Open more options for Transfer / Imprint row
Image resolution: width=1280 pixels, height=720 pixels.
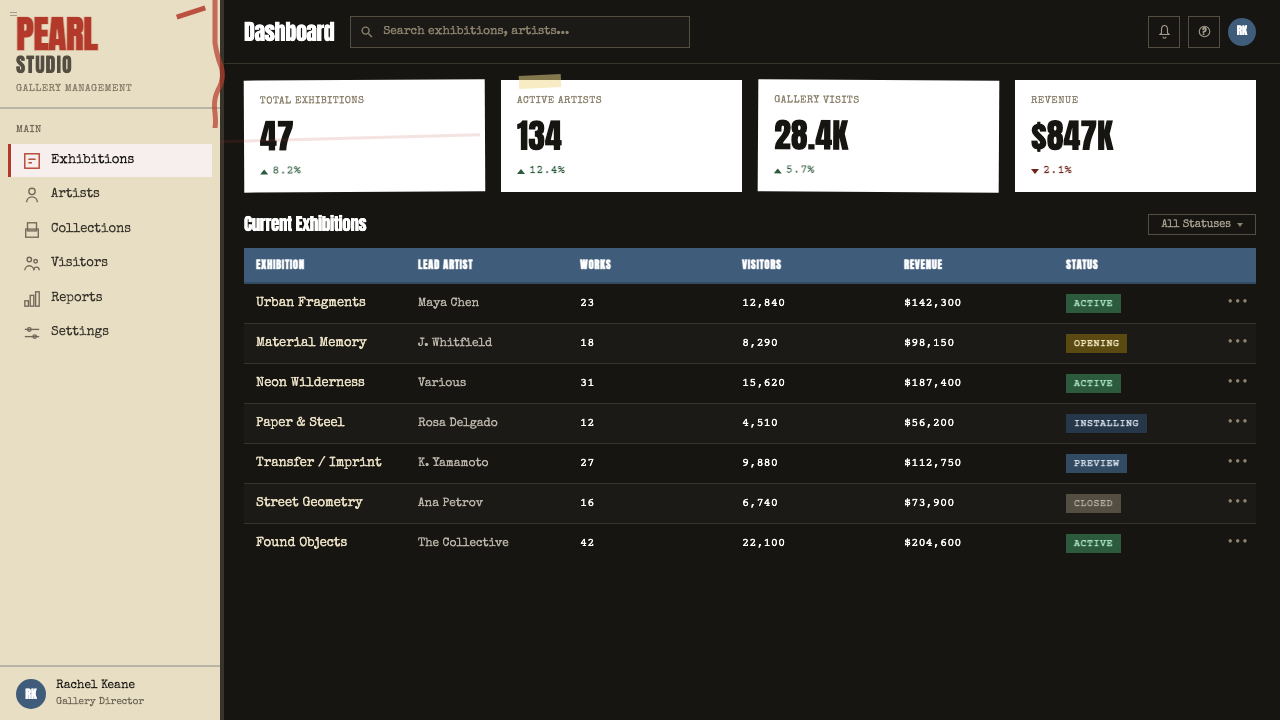[1238, 461]
